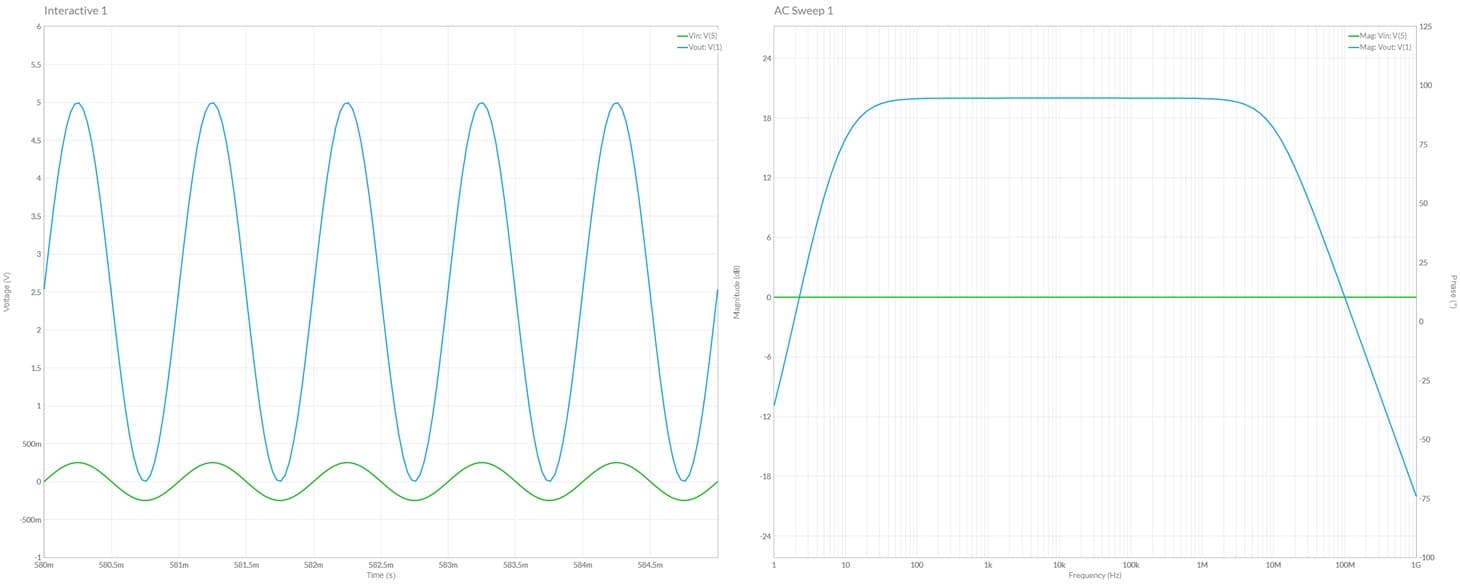Select the AC Sweep 1 plot title
The image size is (1460, 584).
point(803,10)
